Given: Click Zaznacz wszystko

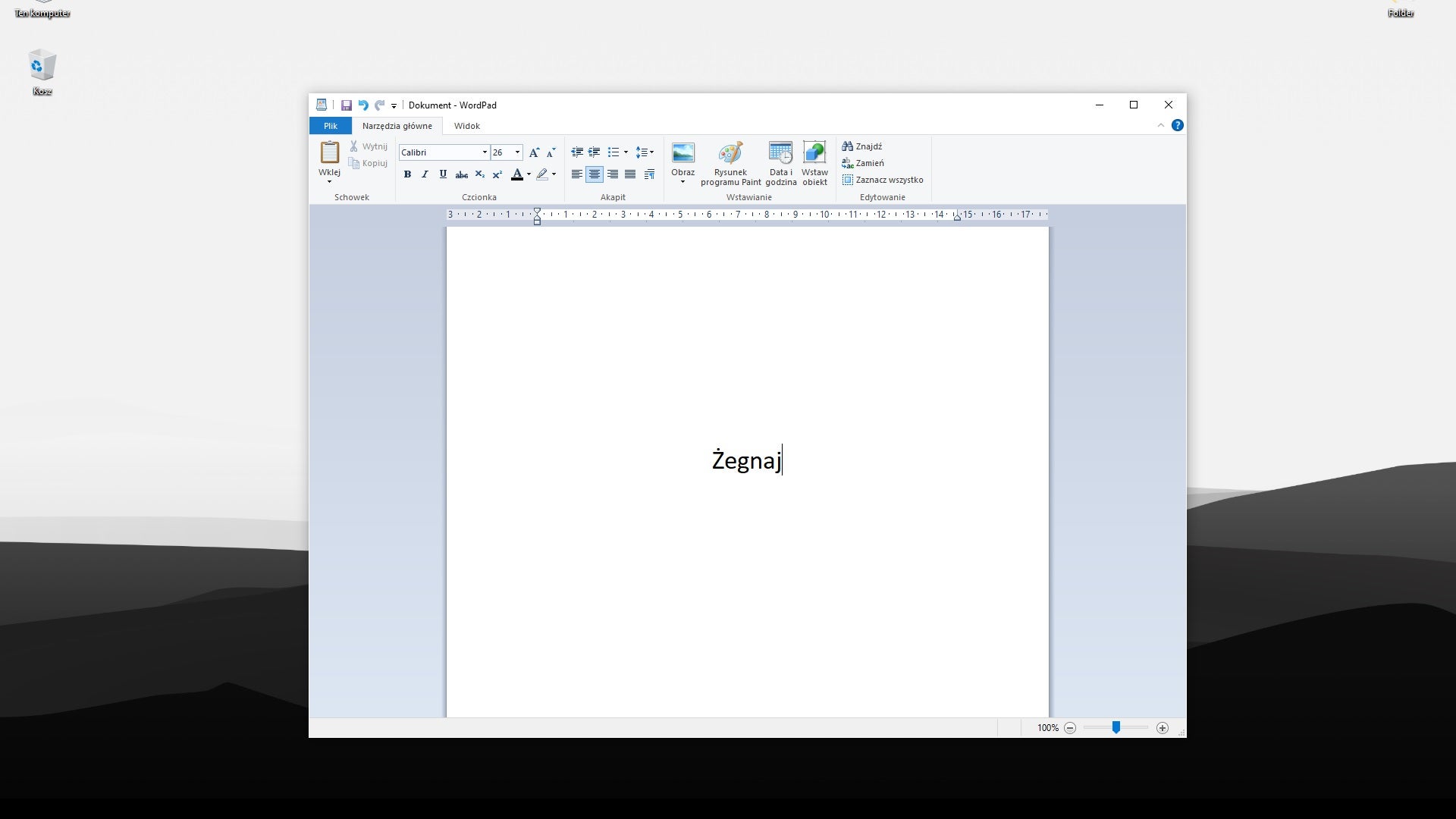Looking at the screenshot, I should [883, 180].
